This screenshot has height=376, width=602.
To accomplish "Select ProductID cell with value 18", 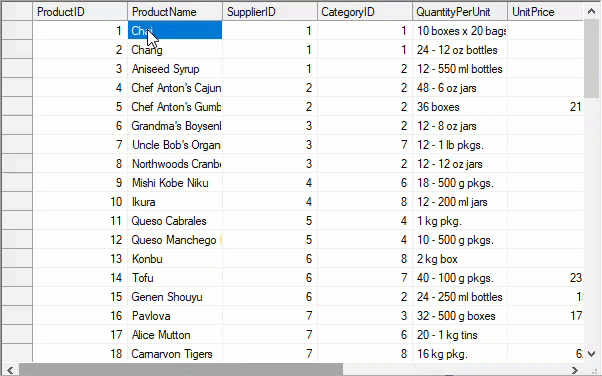I will pos(80,353).
